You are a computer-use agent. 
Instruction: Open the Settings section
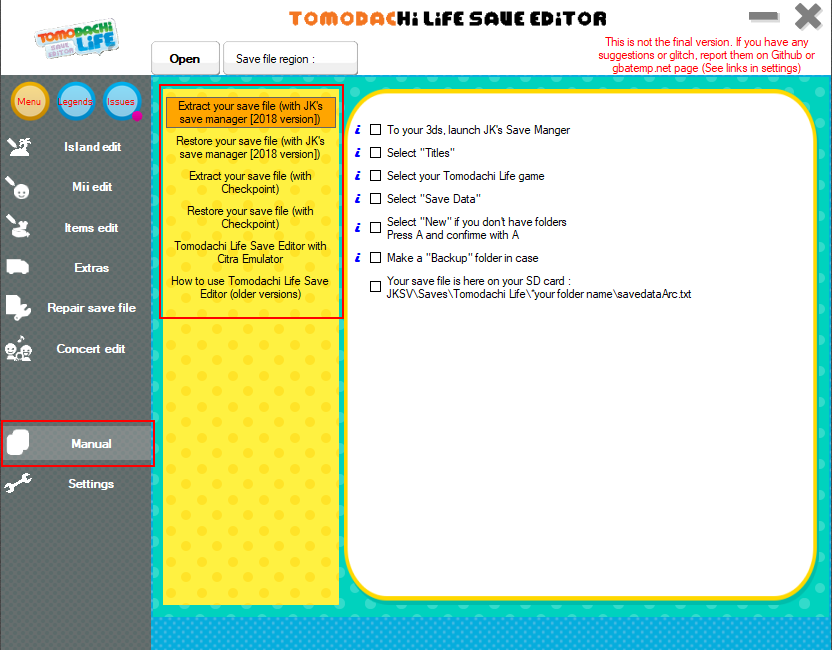76,484
